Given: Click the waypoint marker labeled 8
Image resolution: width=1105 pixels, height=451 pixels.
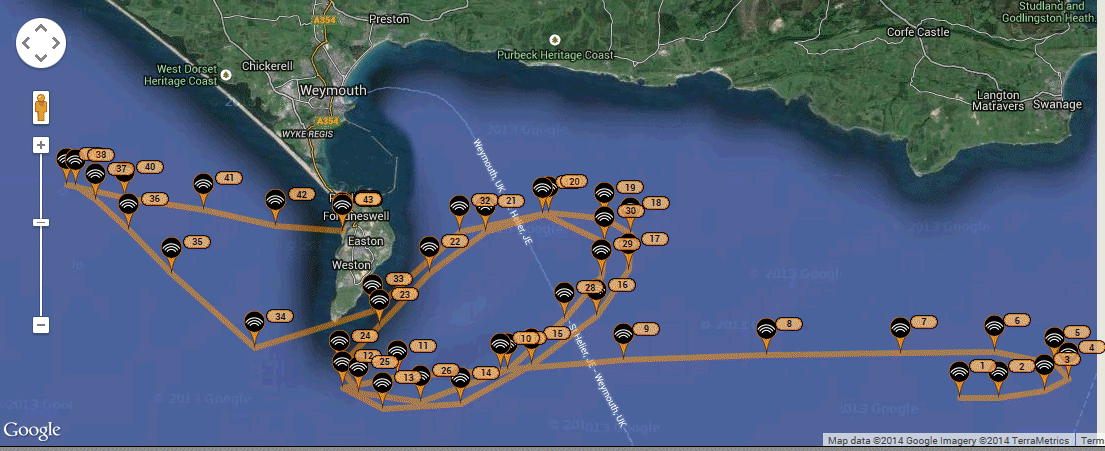Looking at the screenshot, I should tap(766, 328).
